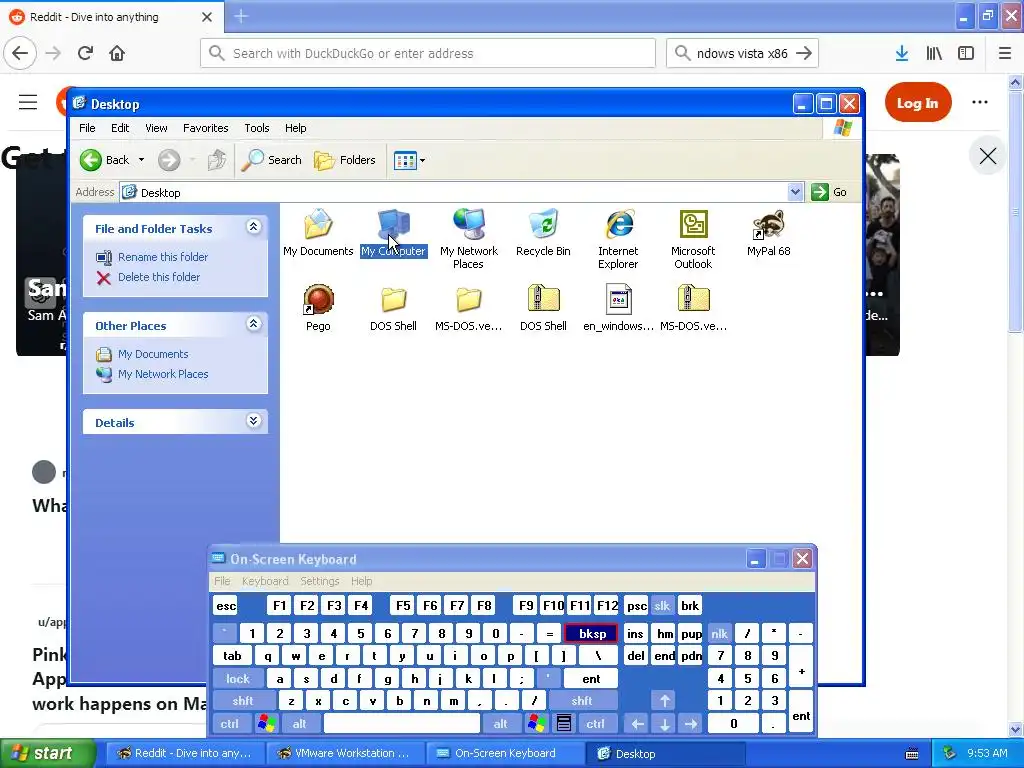Image resolution: width=1024 pixels, height=768 pixels.
Task: Click the Firefox reload button
Action: coord(85,53)
